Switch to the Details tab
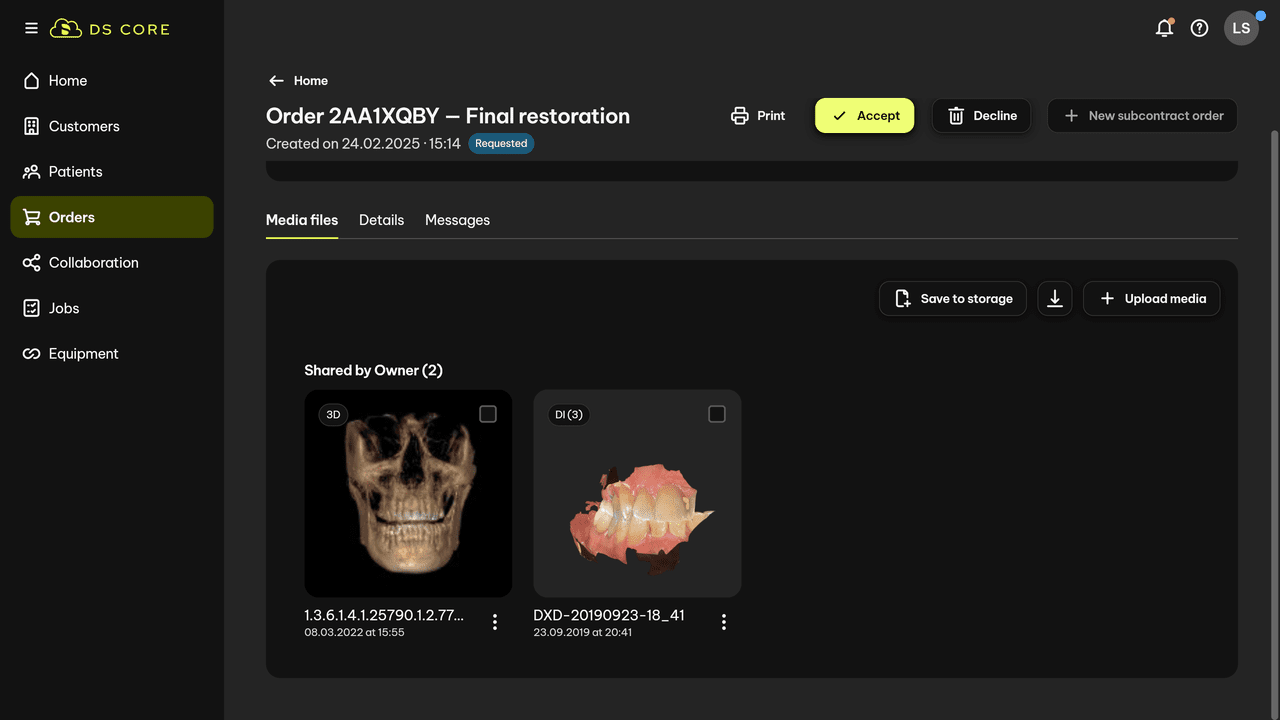This screenshot has height=720, width=1280. point(381,220)
